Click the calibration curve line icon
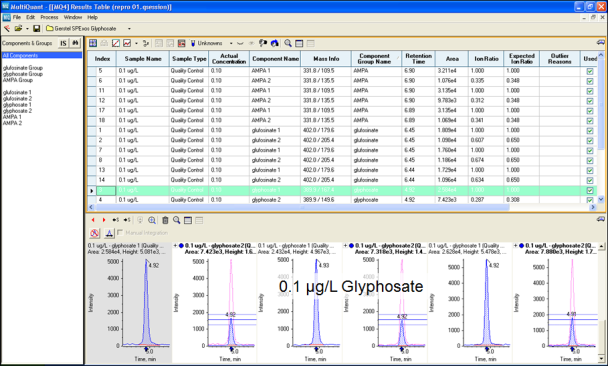Viewport: 608px width, 366px height. [116, 43]
